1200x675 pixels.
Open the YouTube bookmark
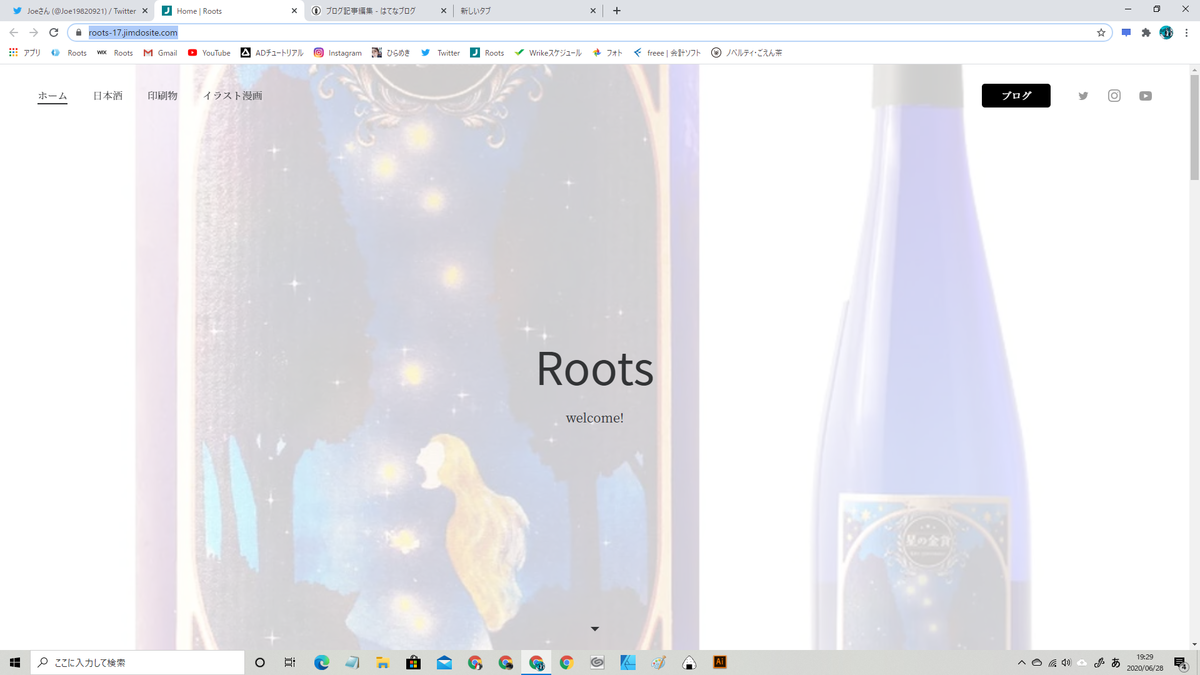209,53
